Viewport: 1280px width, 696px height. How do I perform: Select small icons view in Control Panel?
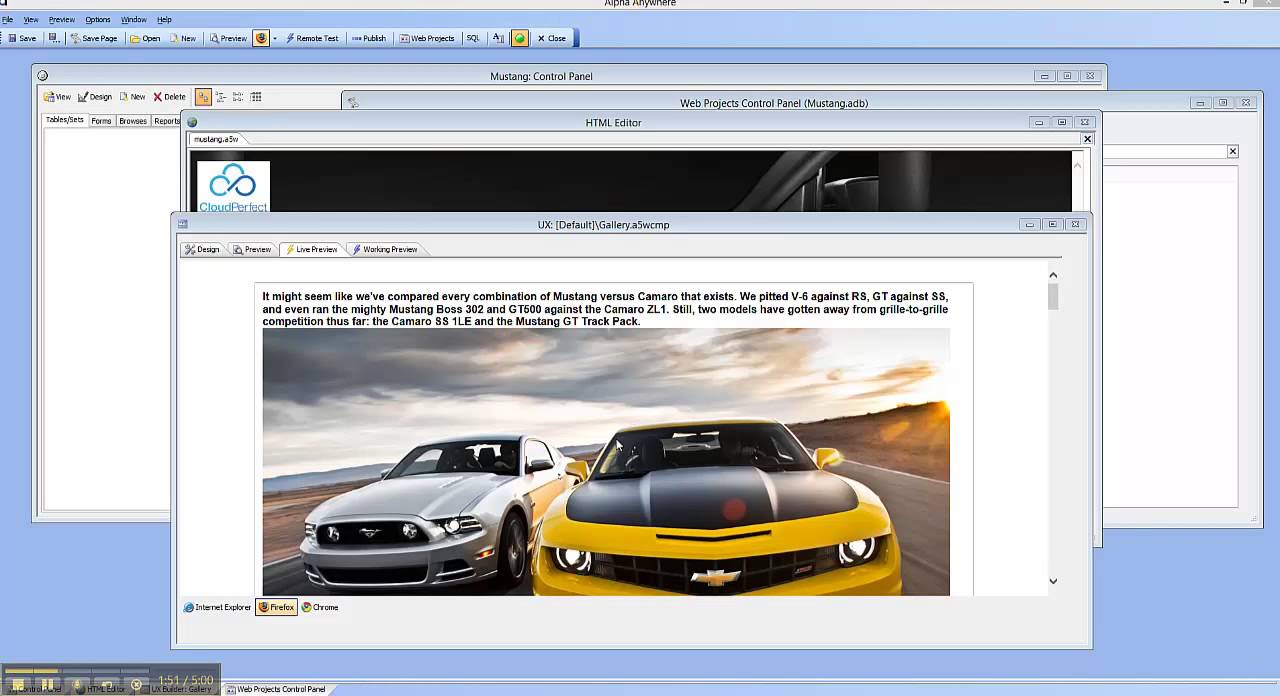pyautogui.click(x=221, y=97)
